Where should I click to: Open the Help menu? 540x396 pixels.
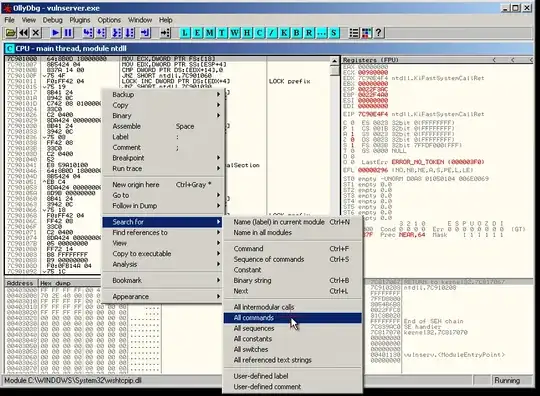(x=166, y=20)
